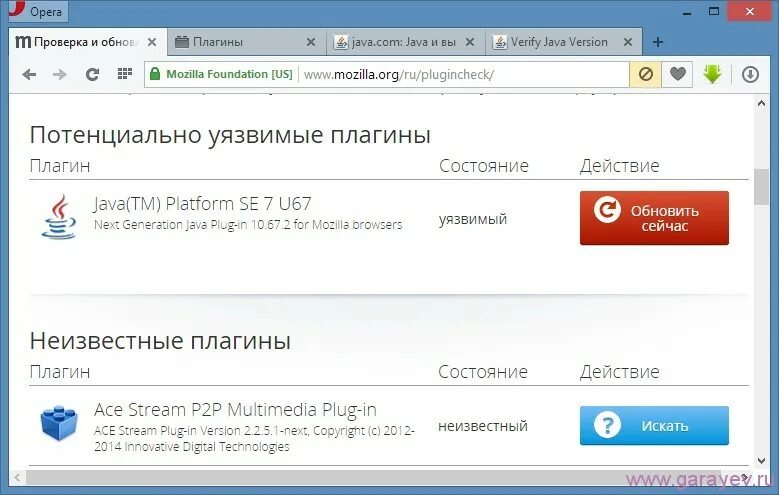Click the green download arrow extension icon
Image resolution: width=779 pixels, height=495 pixels.
[x=712, y=75]
